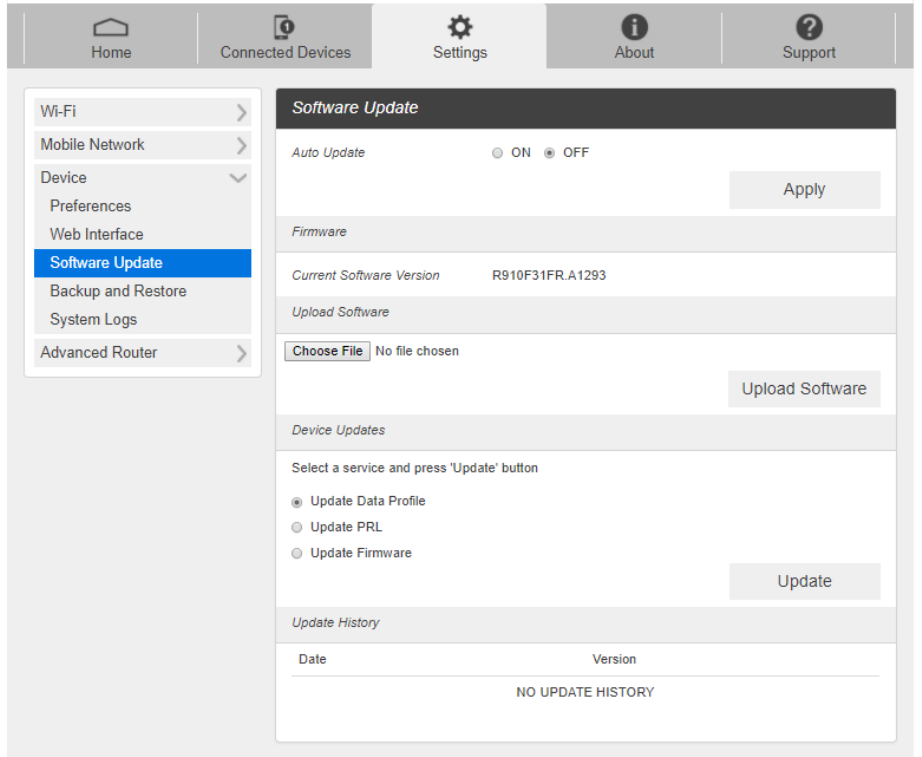This screenshot has width=922, height=757.
Task: Expand the Advanced Router chevron
Action: coord(241,354)
